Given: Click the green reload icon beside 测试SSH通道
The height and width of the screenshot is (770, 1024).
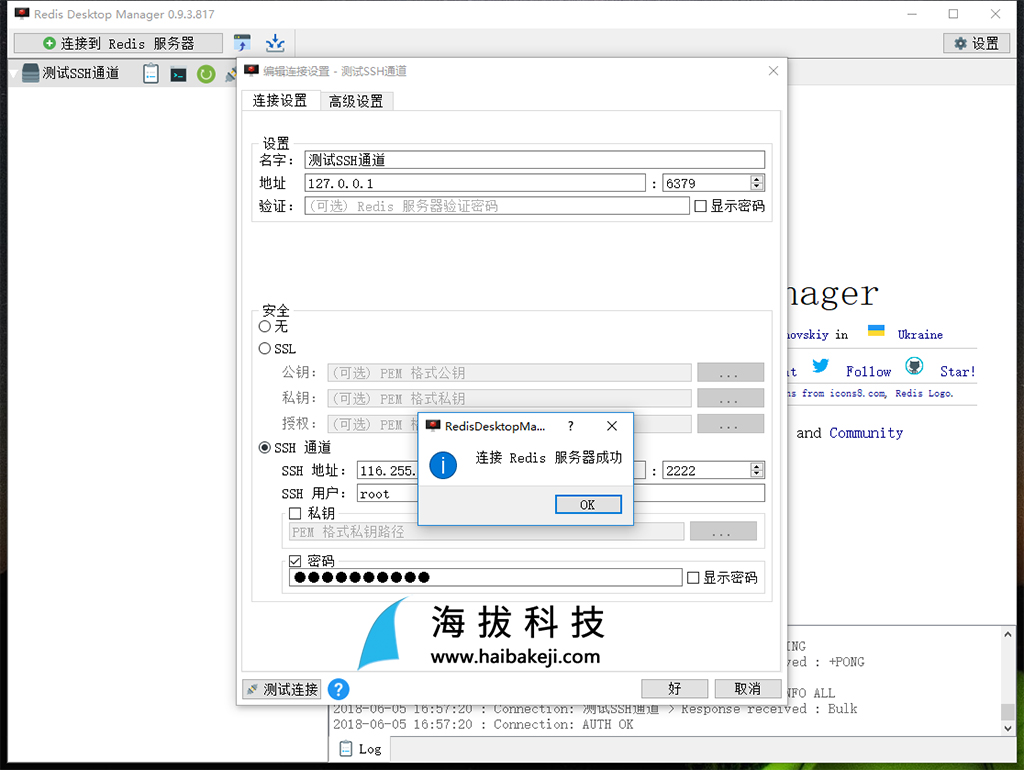Looking at the screenshot, I should (206, 74).
